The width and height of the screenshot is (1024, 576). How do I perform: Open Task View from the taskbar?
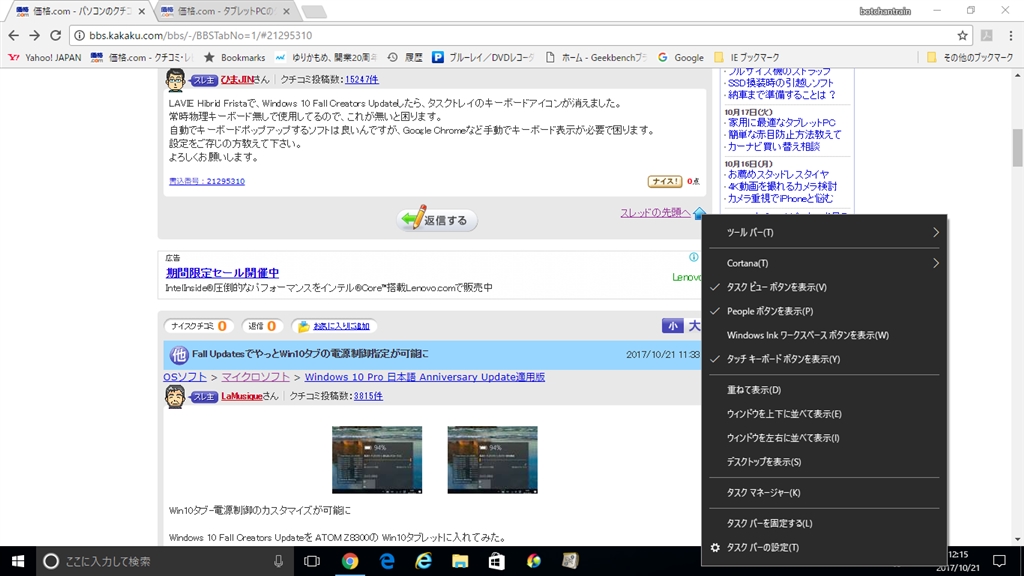coord(312,561)
